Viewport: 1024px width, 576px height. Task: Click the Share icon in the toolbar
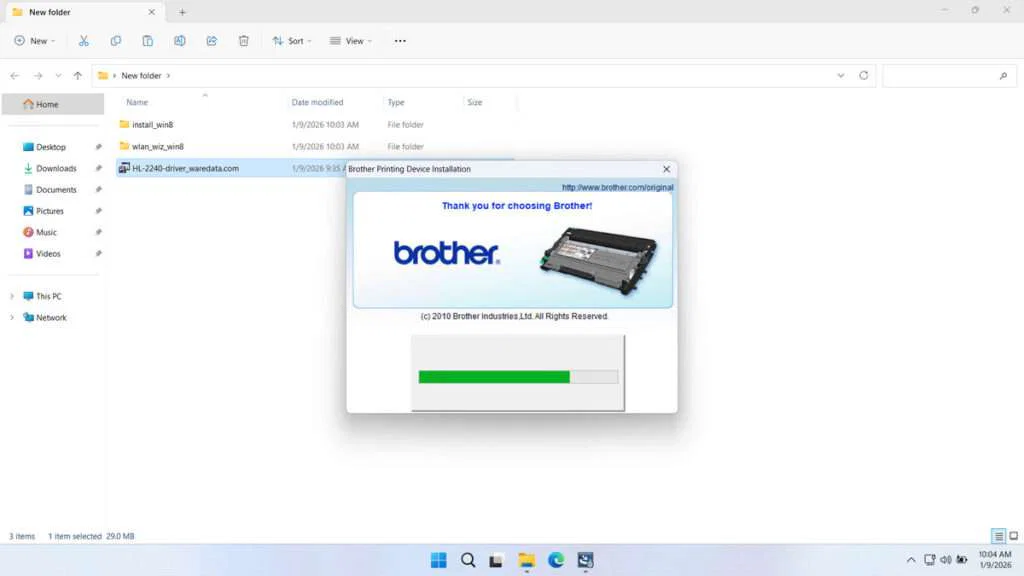(211, 40)
